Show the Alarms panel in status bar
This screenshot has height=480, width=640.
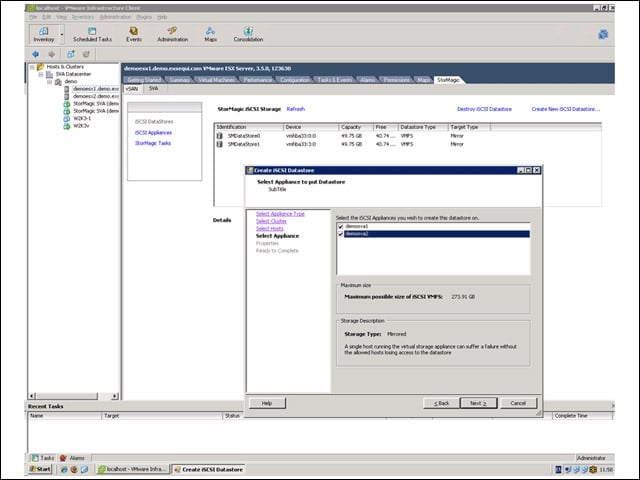tap(73, 458)
